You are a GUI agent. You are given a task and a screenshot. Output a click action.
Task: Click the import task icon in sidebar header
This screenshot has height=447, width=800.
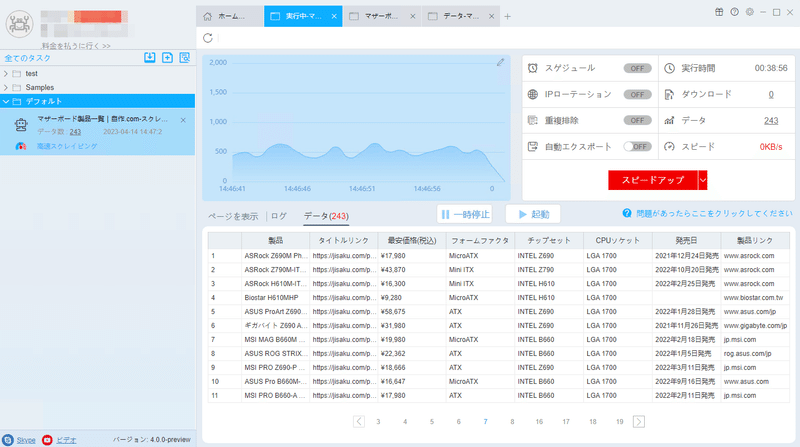click(x=149, y=57)
